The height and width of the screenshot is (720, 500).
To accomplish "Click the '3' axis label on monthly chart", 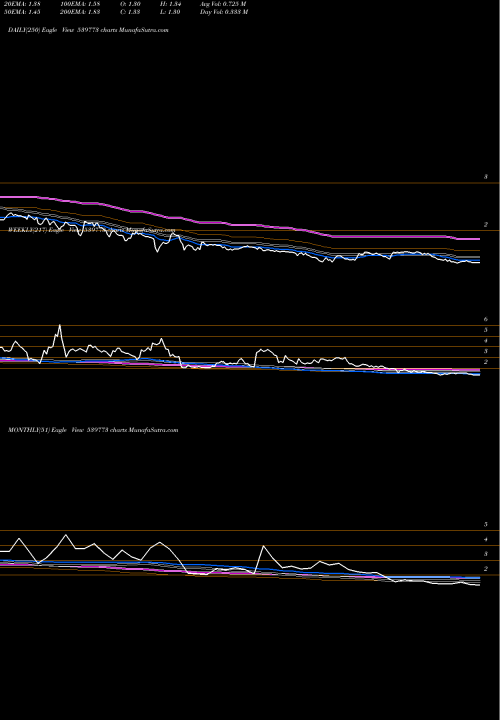I will click(486, 554).
